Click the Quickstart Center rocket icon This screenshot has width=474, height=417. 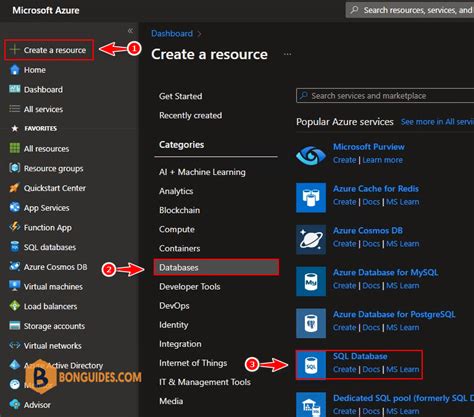coord(15,188)
